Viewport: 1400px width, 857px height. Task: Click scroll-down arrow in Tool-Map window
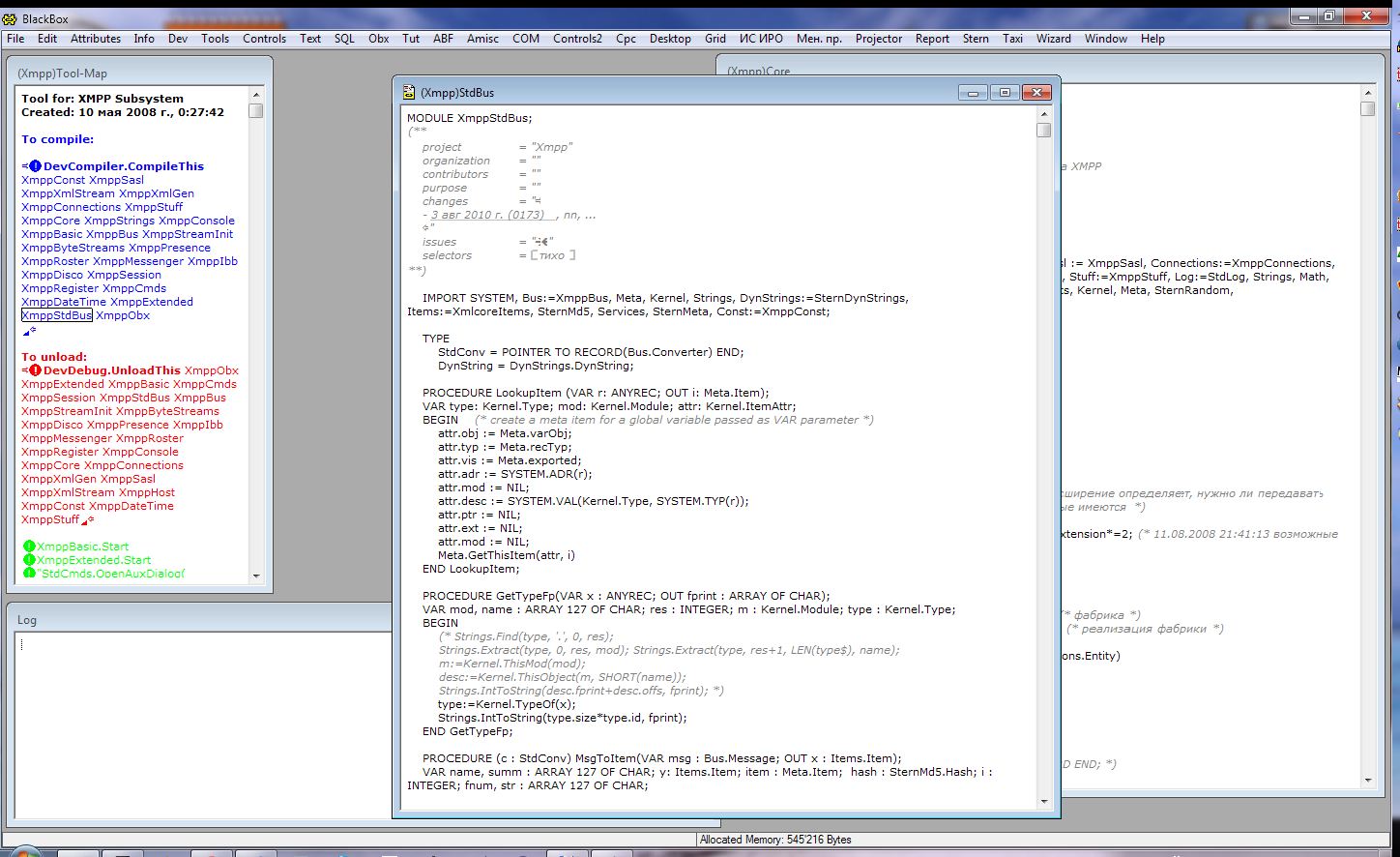tap(256, 576)
